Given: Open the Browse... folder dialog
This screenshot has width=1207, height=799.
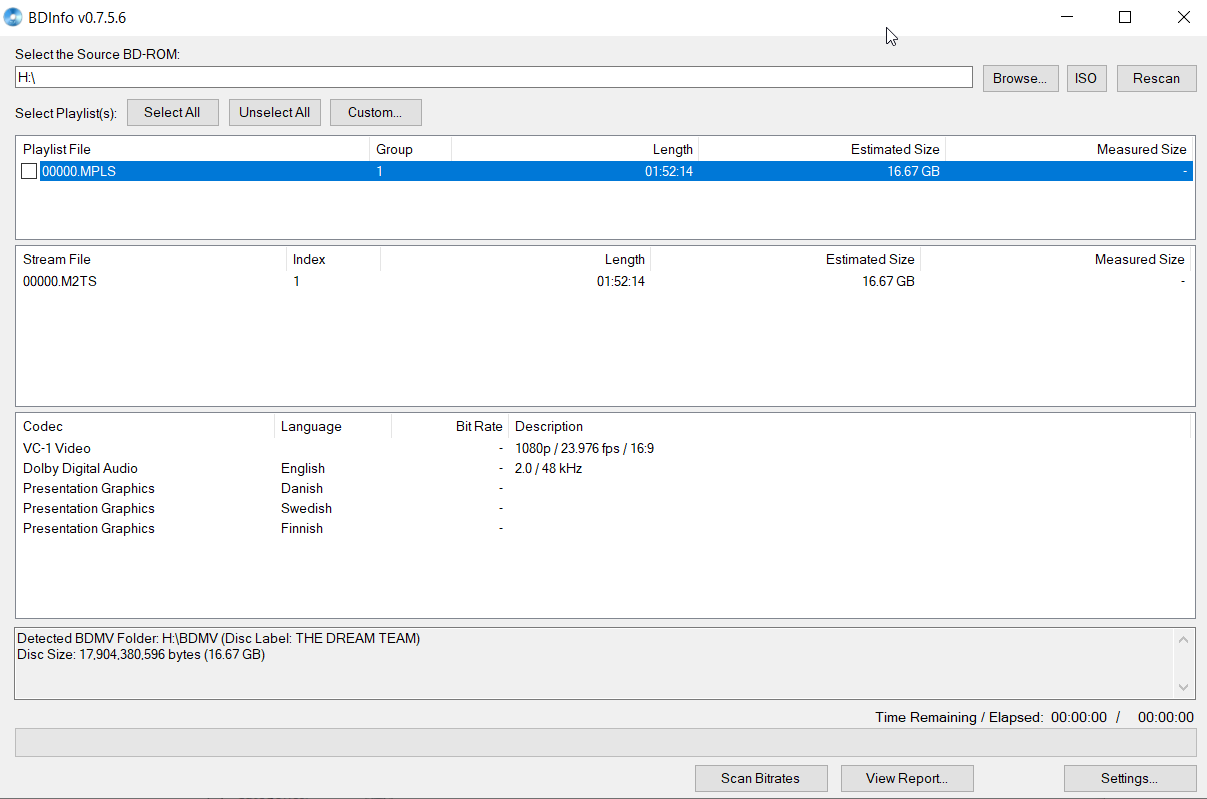Looking at the screenshot, I should (x=1020, y=78).
